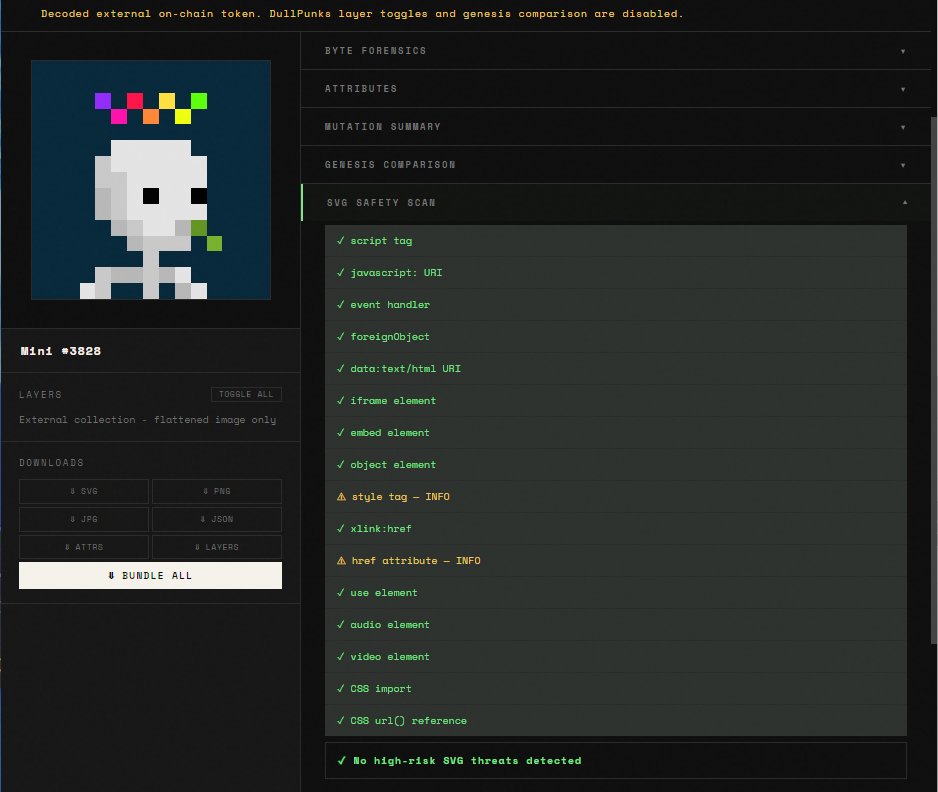Click the checkmark beside javascript: URI
Screen dimensions: 938x792
click(340, 272)
